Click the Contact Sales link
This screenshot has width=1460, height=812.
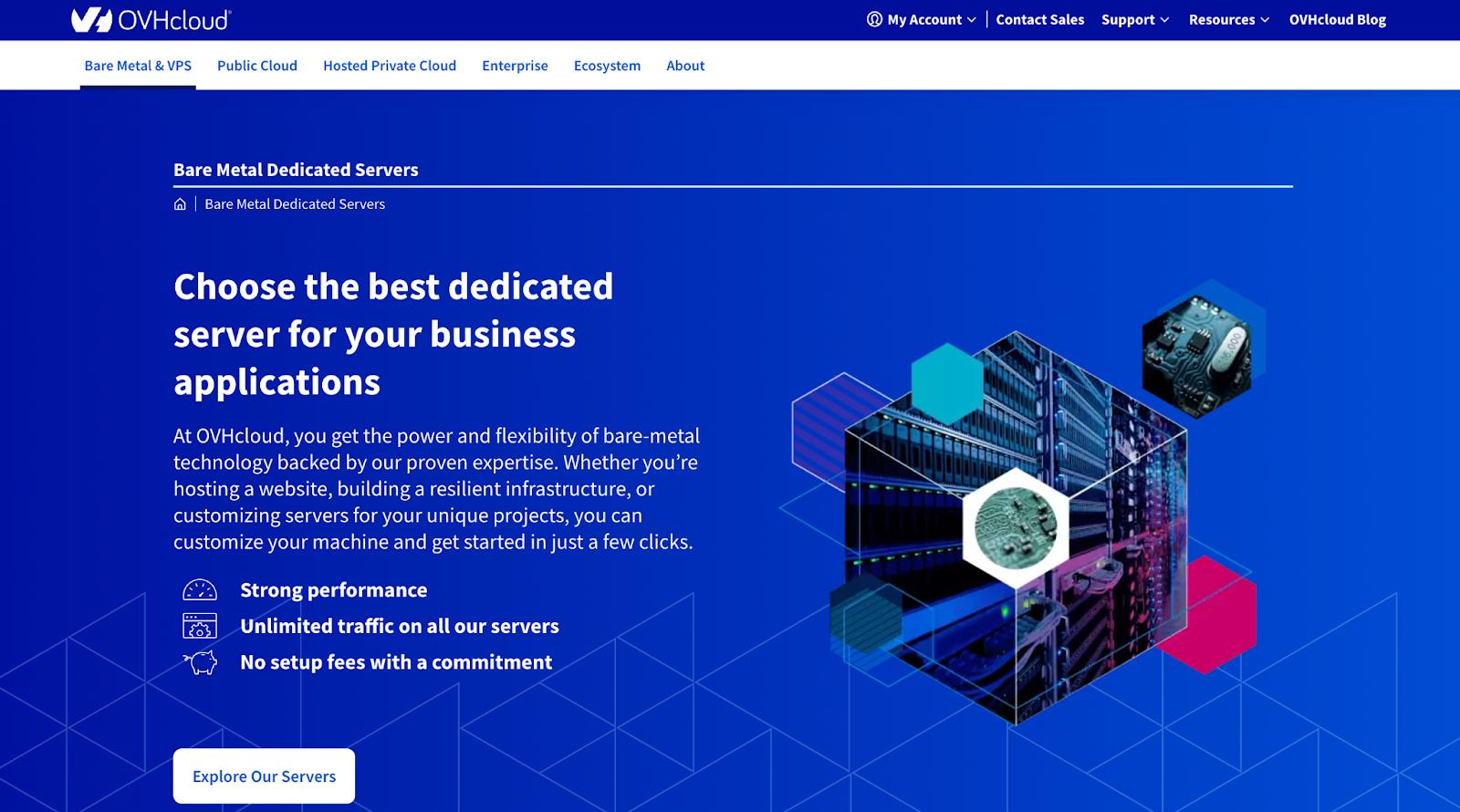tap(1040, 19)
